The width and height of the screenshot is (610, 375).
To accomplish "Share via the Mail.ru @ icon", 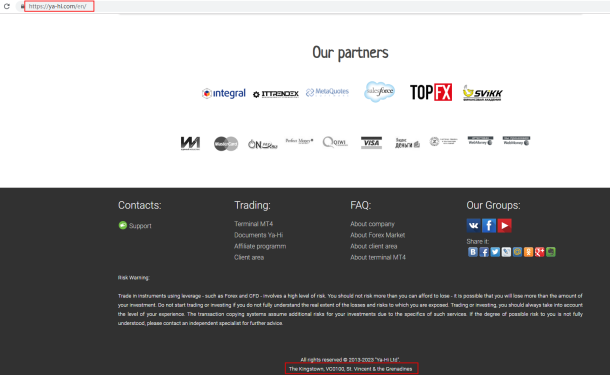I will click(517, 252).
